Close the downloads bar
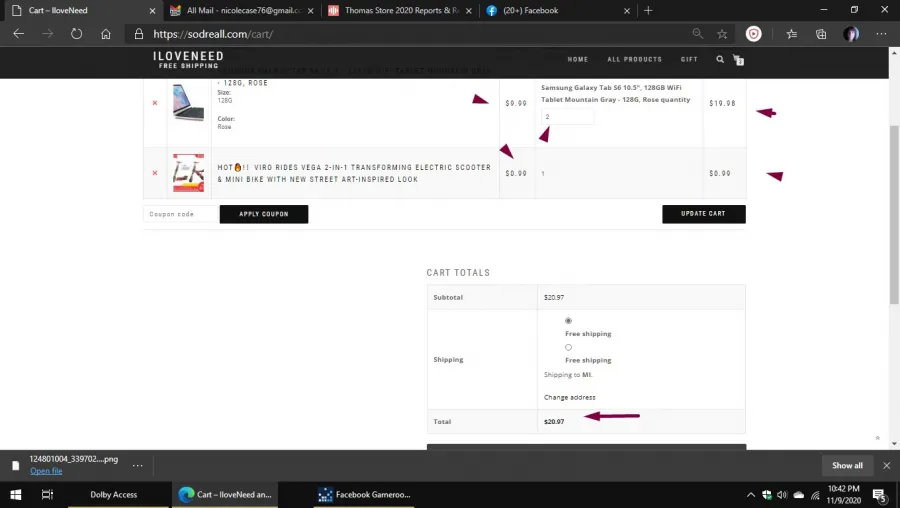The height and width of the screenshot is (508, 900). (x=886, y=466)
